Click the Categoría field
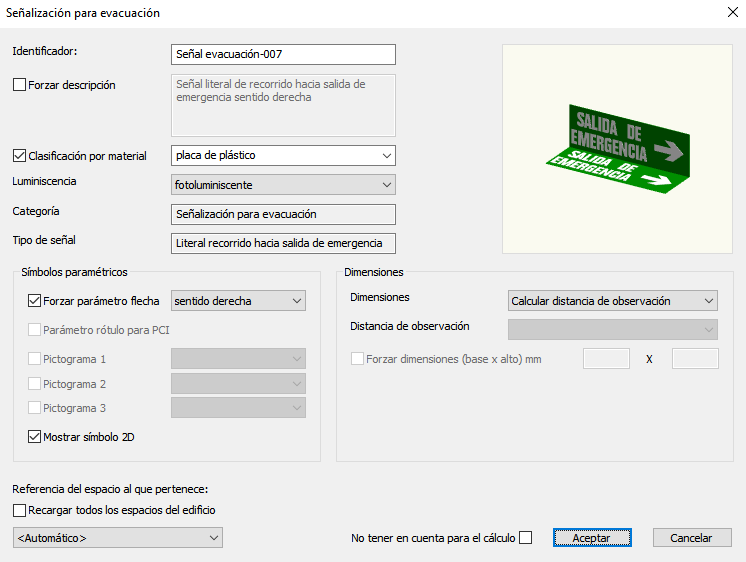This screenshot has height=562, width=746. (284, 214)
